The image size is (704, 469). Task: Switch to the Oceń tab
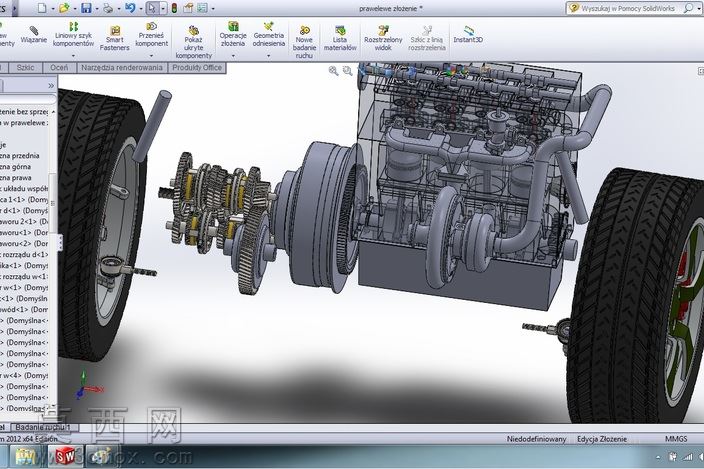click(x=59, y=67)
